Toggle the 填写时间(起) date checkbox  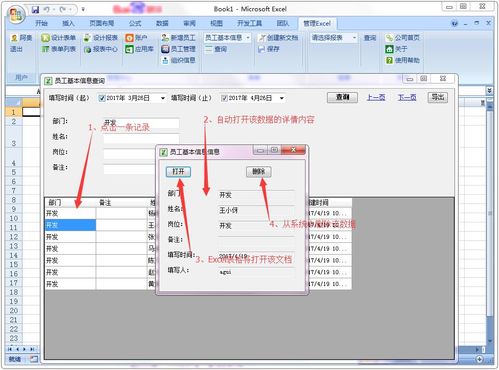coord(102,98)
